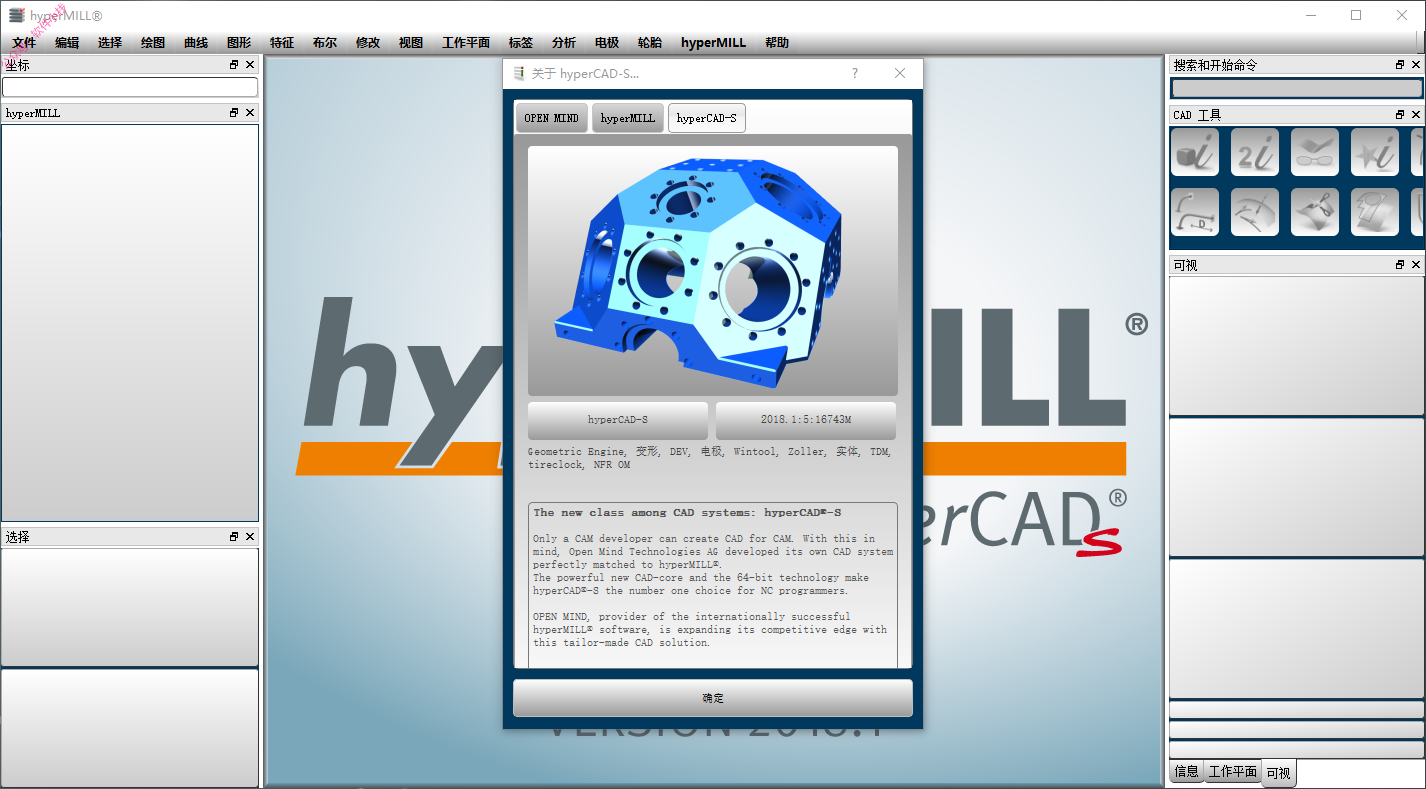The height and width of the screenshot is (789, 1426).
Task: Open the 特征 menu
Action: (282, 43)
